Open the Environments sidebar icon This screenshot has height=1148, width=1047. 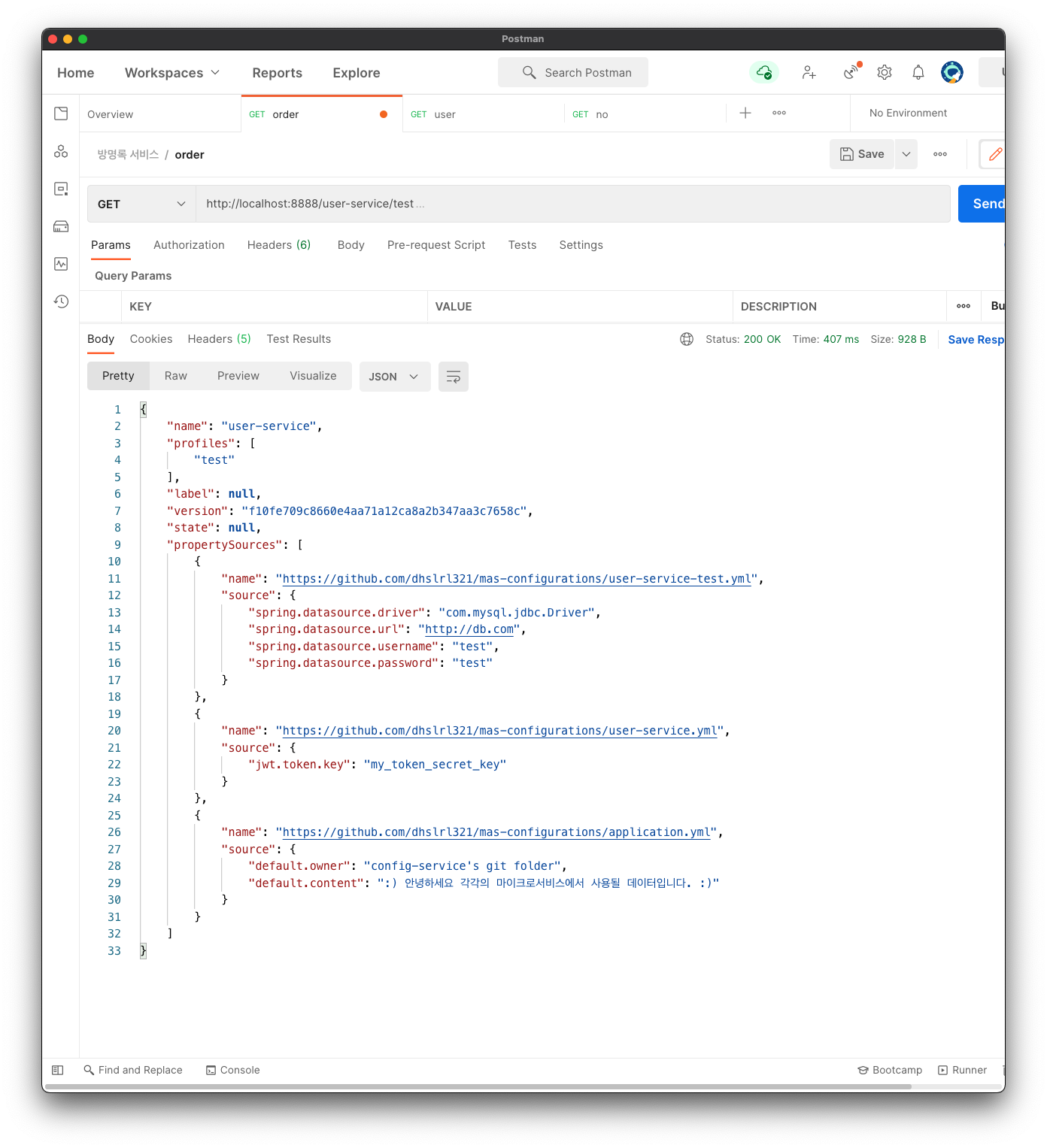pos(61,189)
